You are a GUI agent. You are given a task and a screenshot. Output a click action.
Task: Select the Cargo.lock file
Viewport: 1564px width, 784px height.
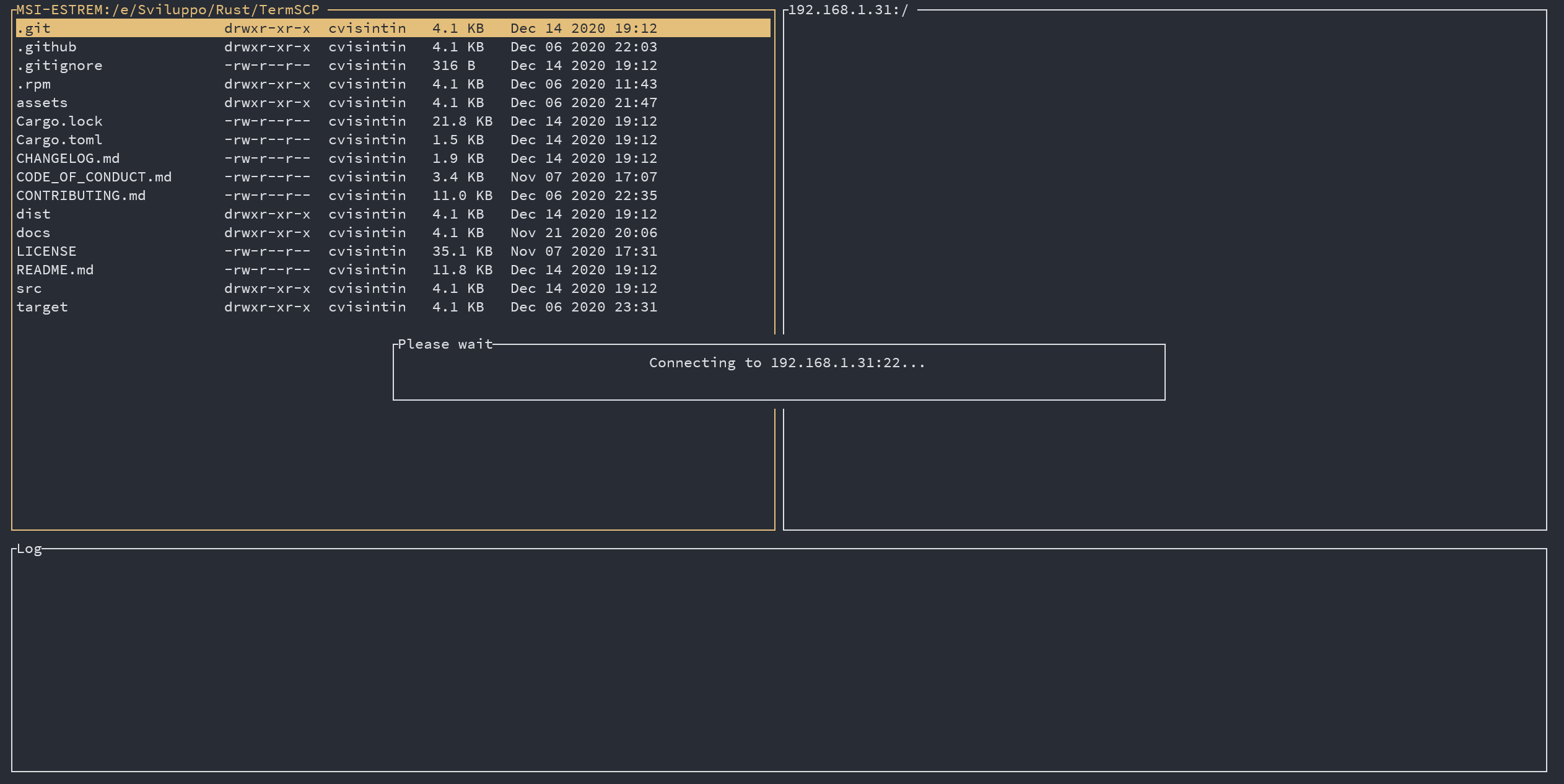coord(59,121)
